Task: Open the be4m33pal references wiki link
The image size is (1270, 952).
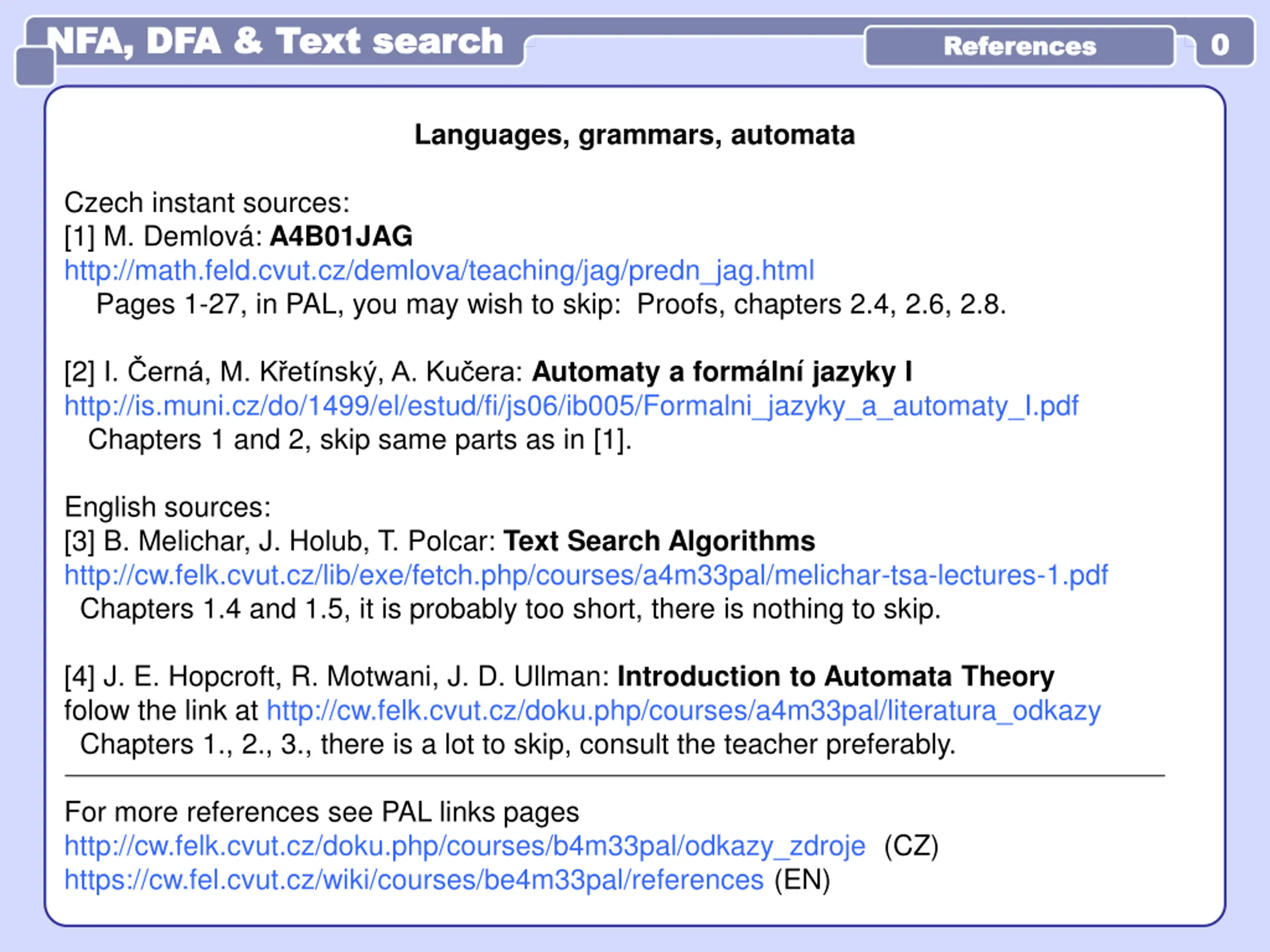Action: coord(414,880)
